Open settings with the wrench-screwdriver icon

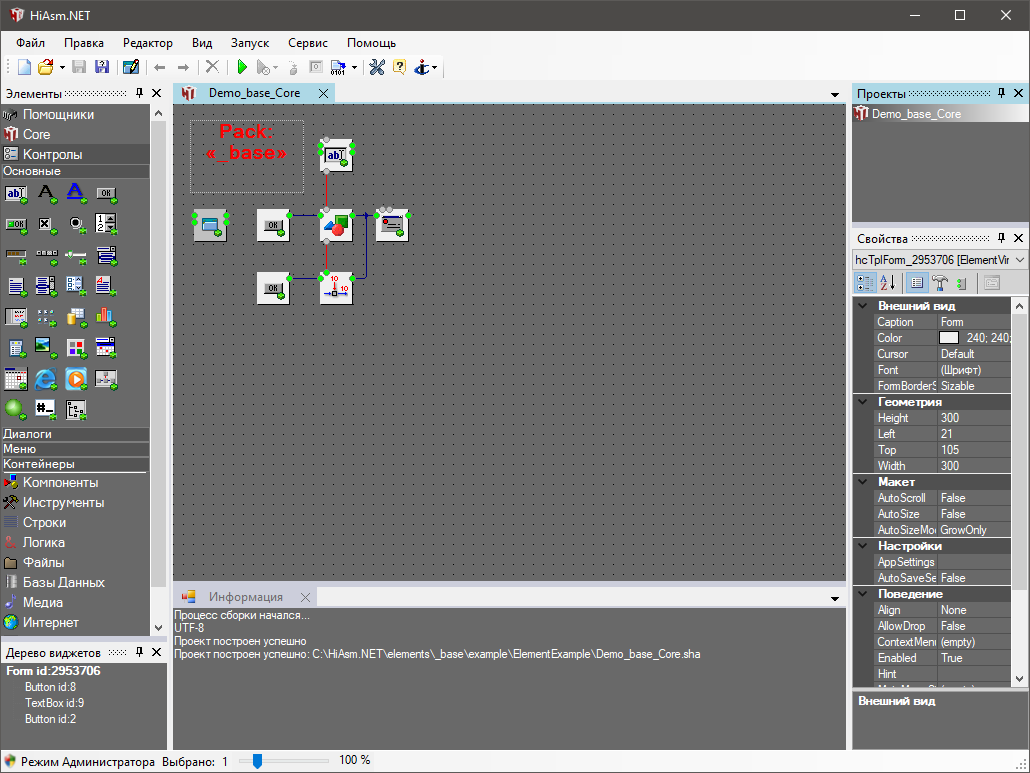[377, 68]
